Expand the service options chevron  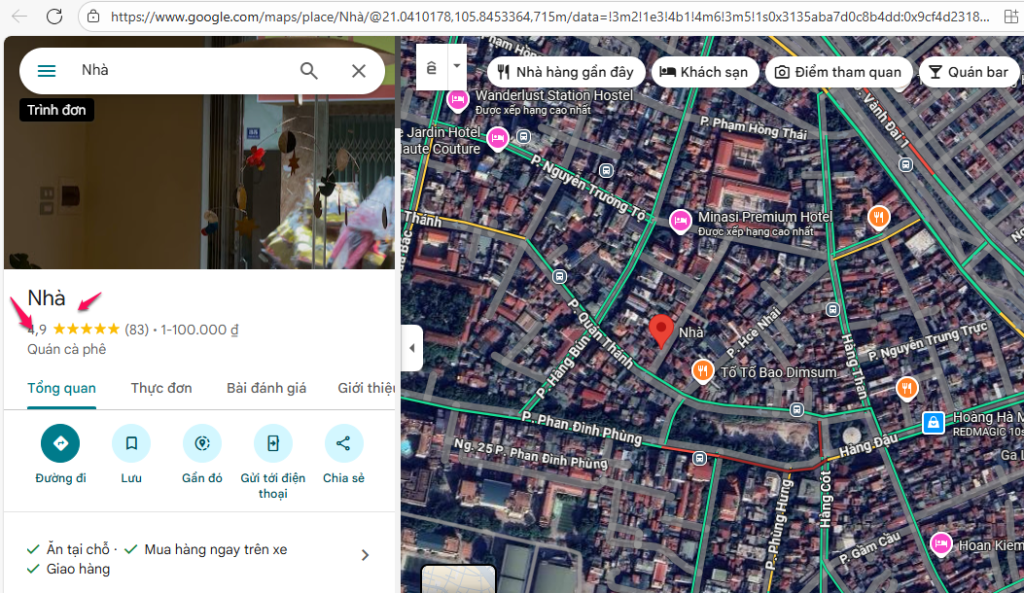365,555
